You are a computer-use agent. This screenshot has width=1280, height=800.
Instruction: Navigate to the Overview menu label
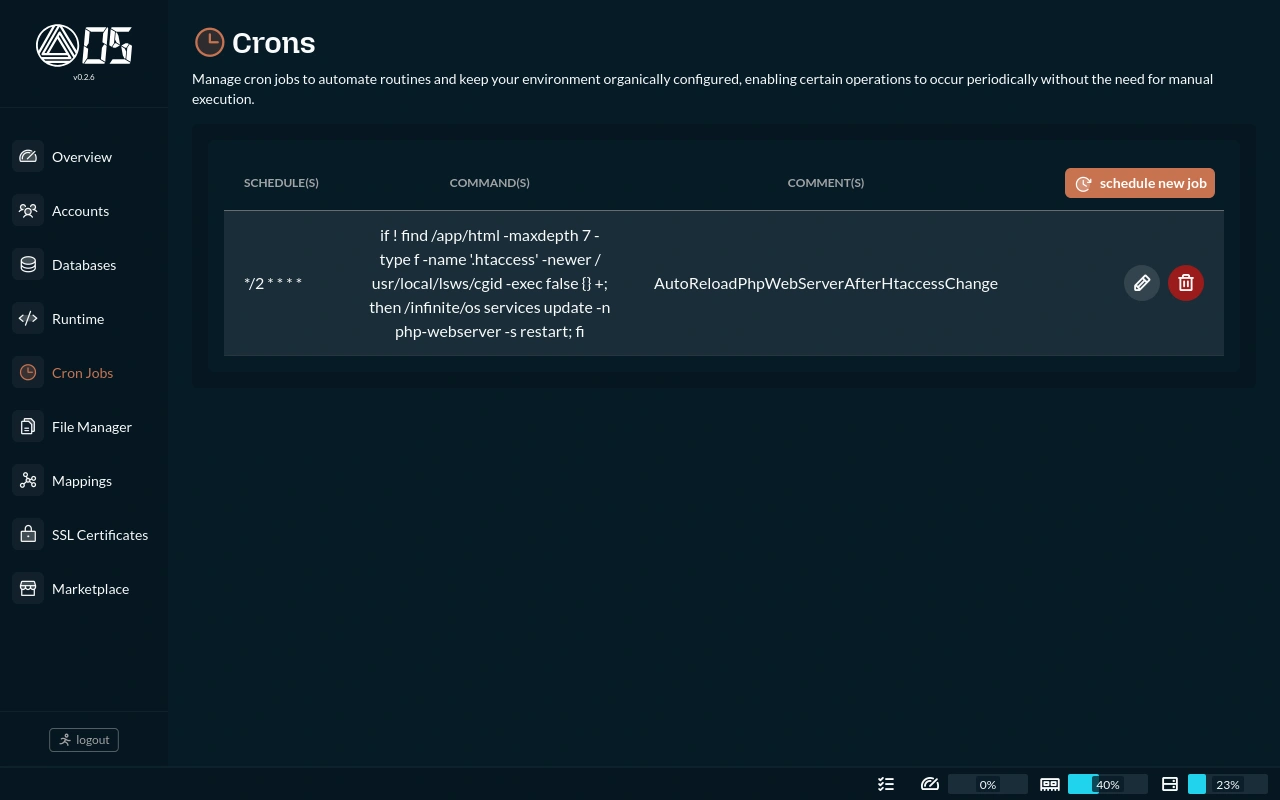(82, 157)
